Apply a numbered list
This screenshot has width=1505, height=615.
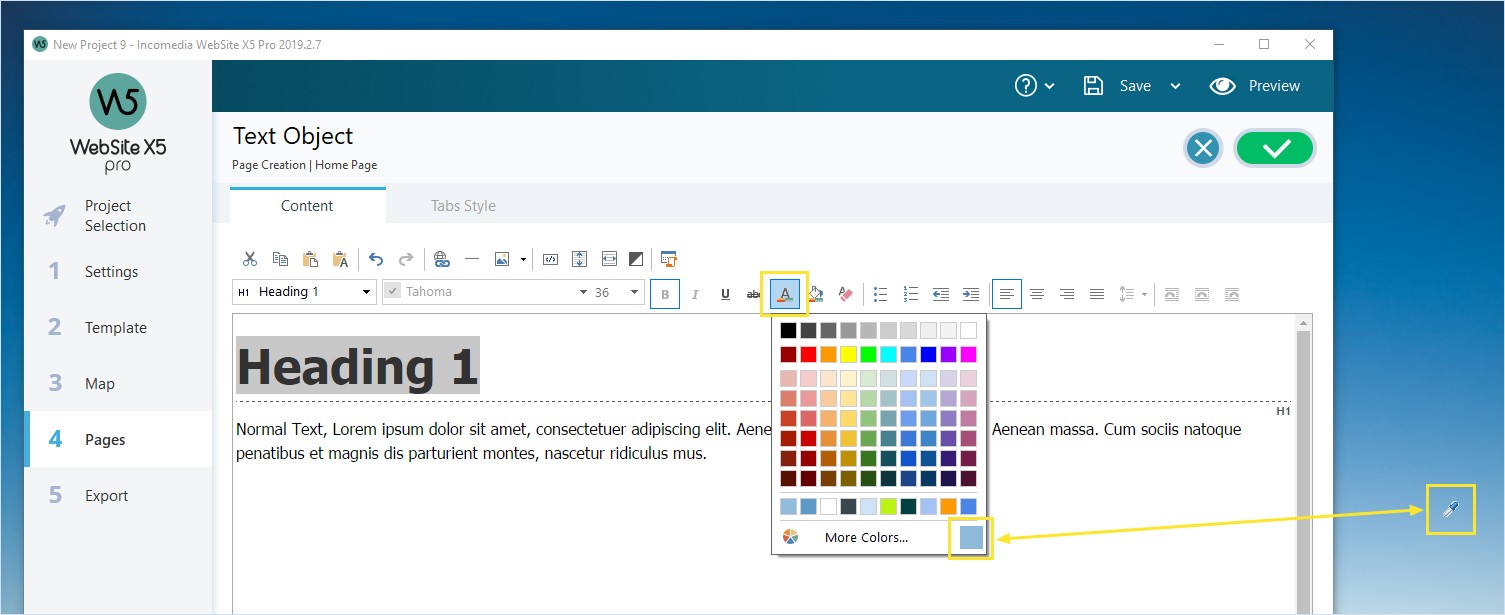click(x=910, y=293)
